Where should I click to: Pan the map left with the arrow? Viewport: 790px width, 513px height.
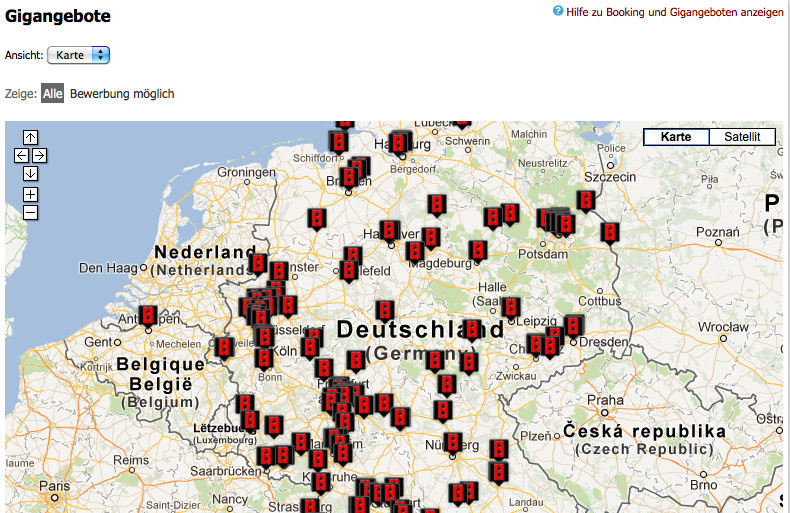tap(21, 156)
